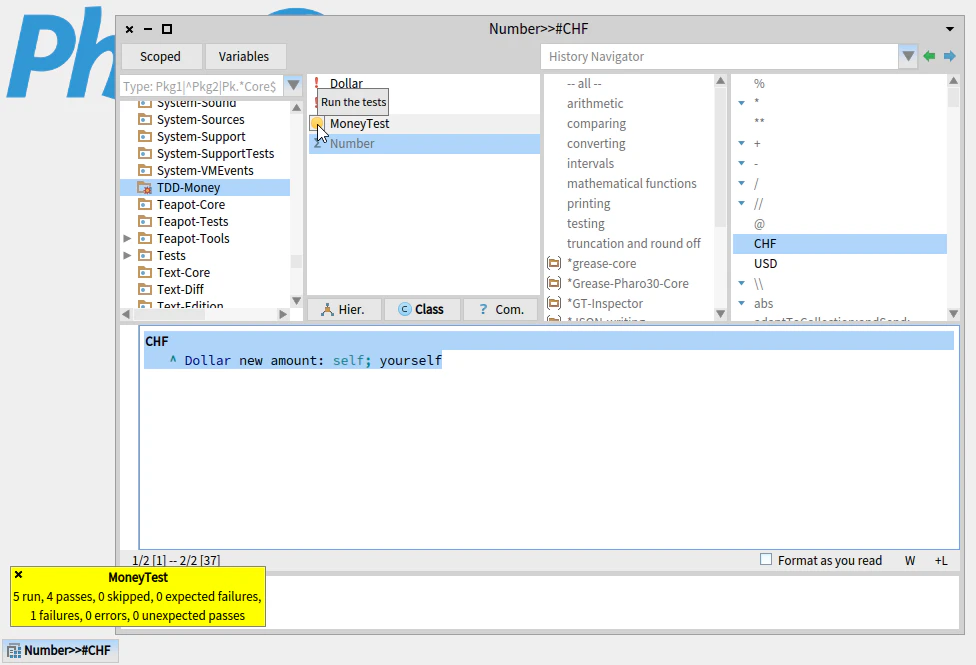Click the method list scrollbar down arrow
This screenshot has height=665, width=976.
[953, 314]
